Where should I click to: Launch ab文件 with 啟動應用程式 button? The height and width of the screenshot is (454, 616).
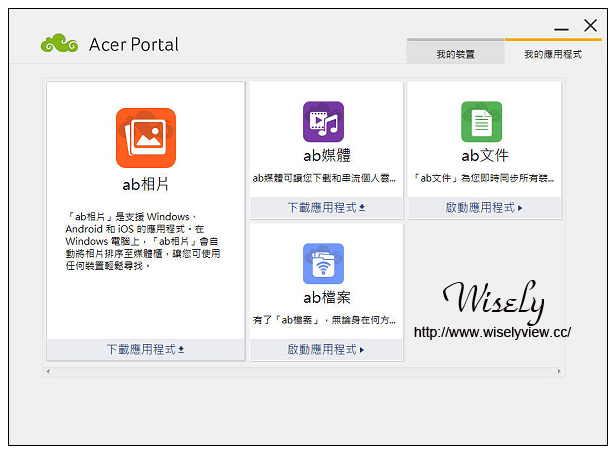(x=485, y=207)
